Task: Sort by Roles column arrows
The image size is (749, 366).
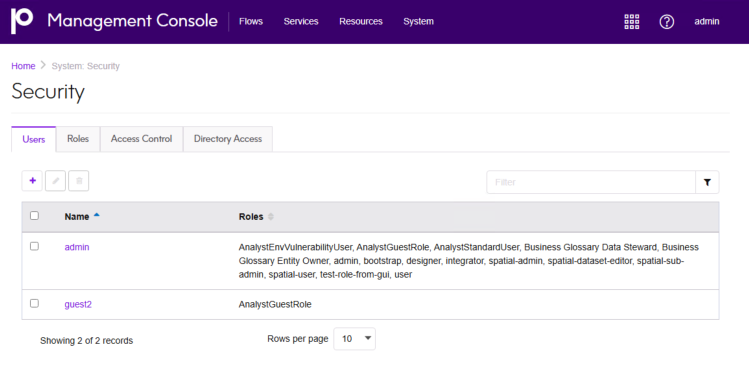Action: [x=271, y=217]
